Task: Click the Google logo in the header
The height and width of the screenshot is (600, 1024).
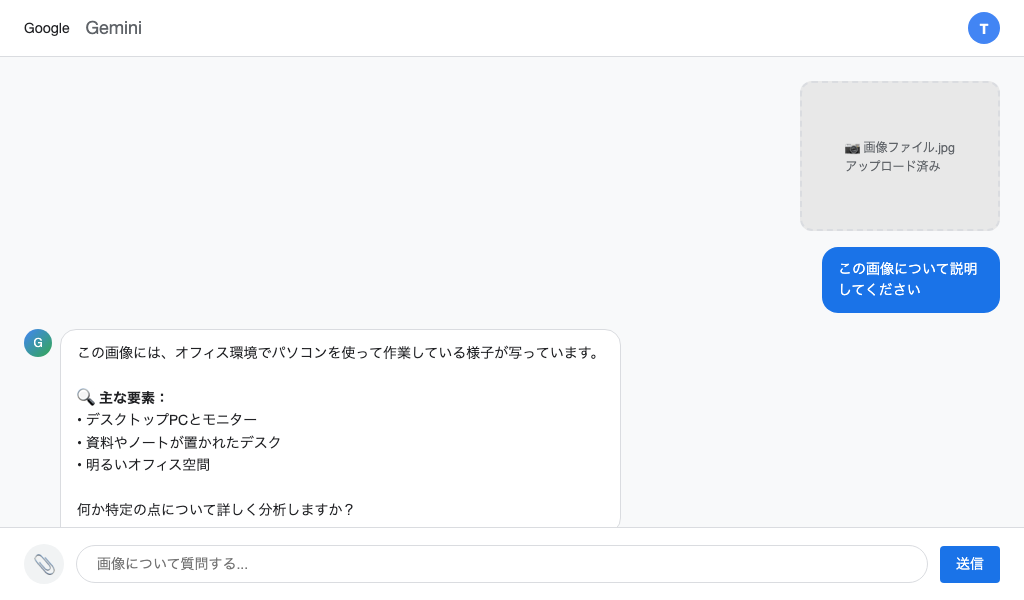Action: (x=46, y=28)
